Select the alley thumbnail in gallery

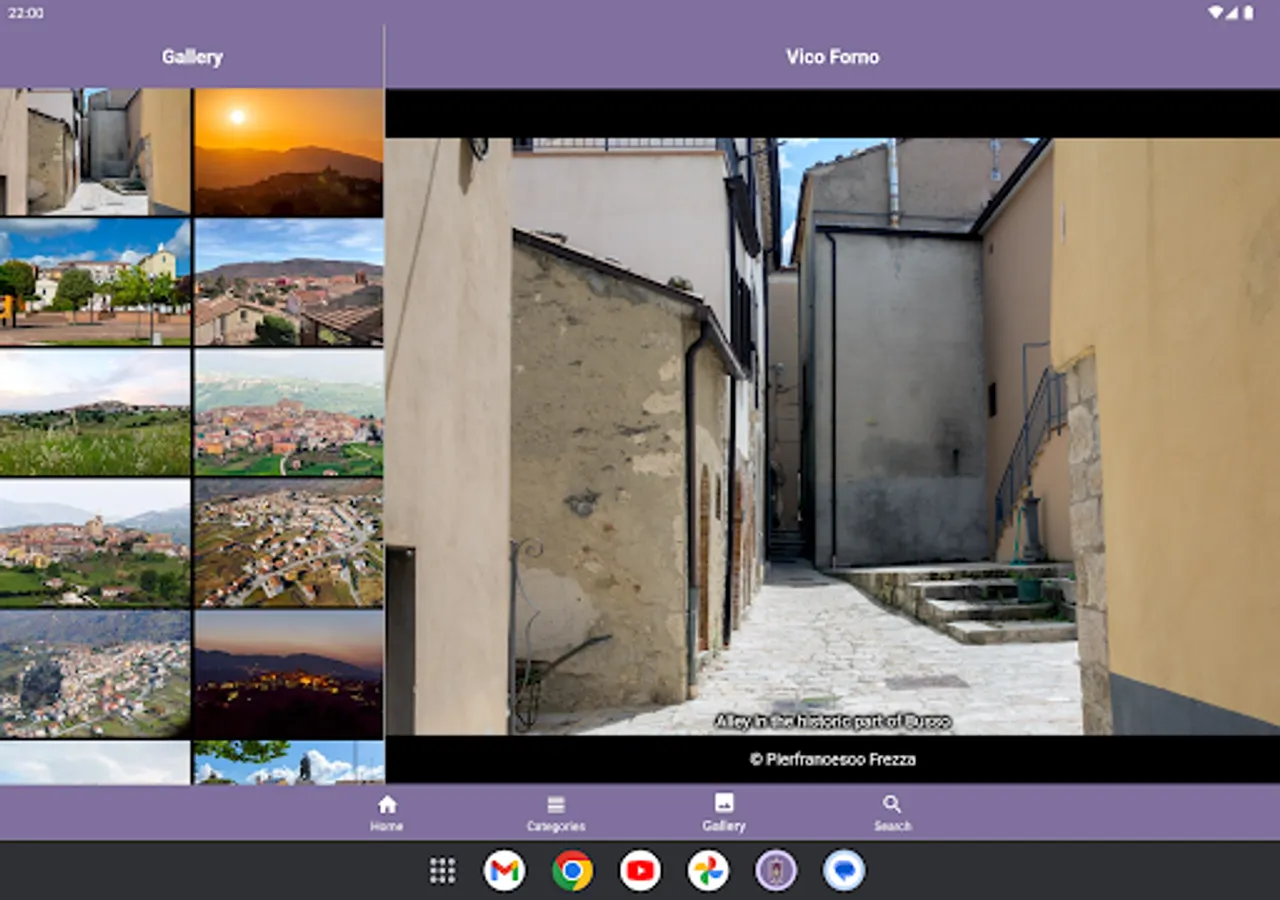coord(95,152)
